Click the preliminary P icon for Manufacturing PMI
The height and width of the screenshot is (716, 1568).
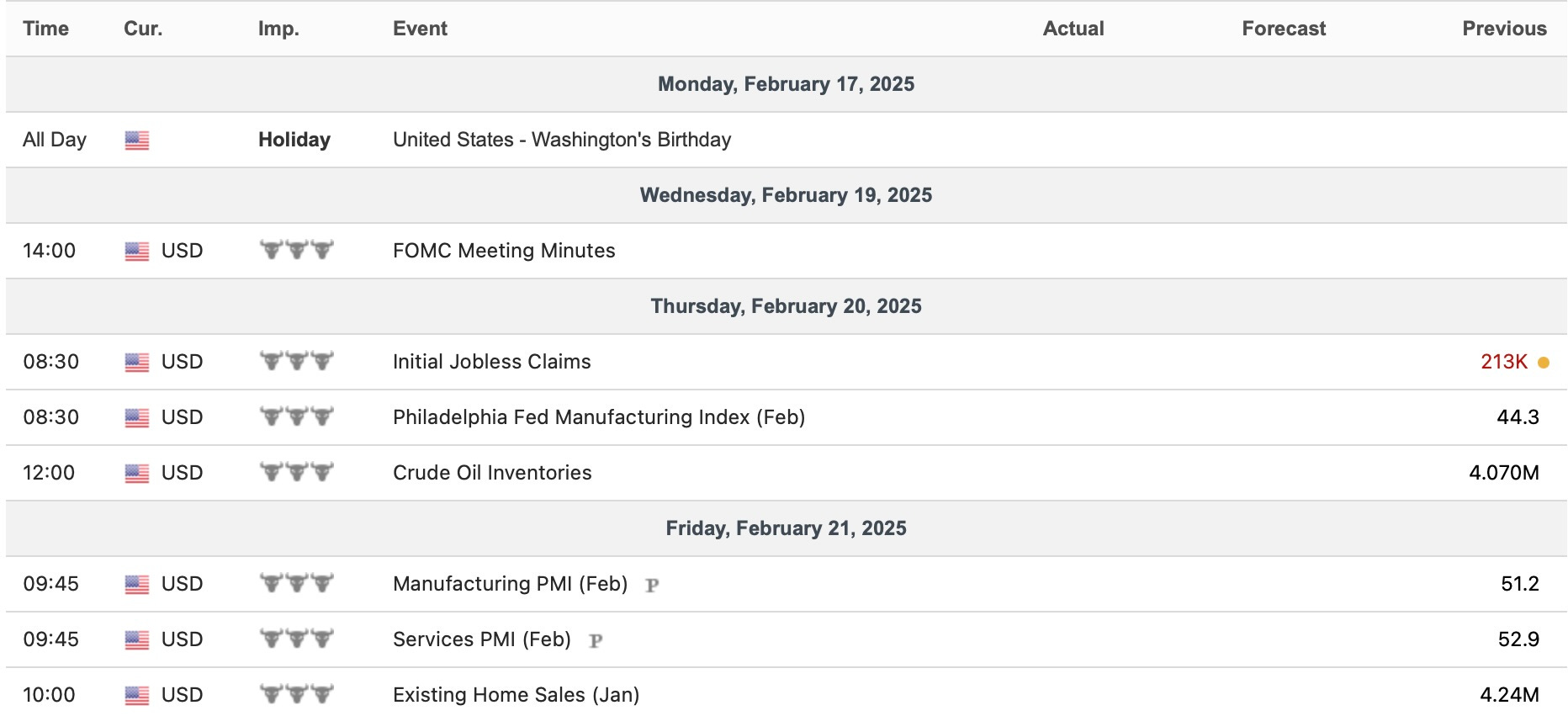click(x=652, y=585)
